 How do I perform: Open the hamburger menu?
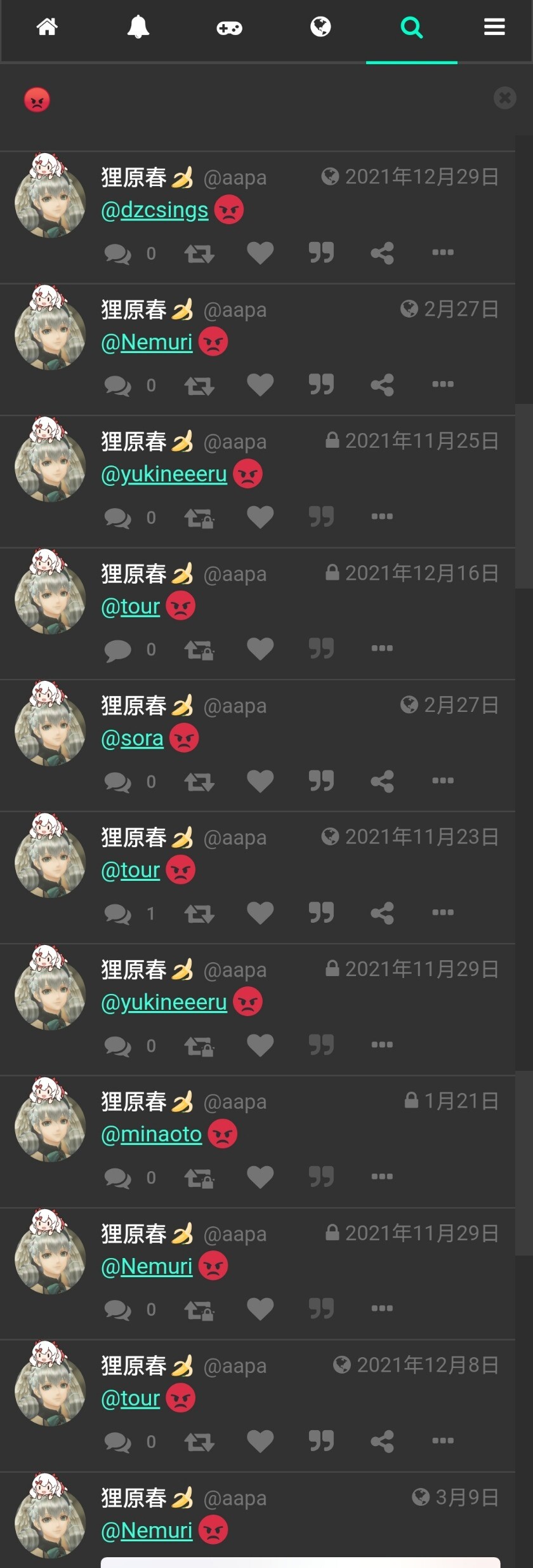(494, 27)
